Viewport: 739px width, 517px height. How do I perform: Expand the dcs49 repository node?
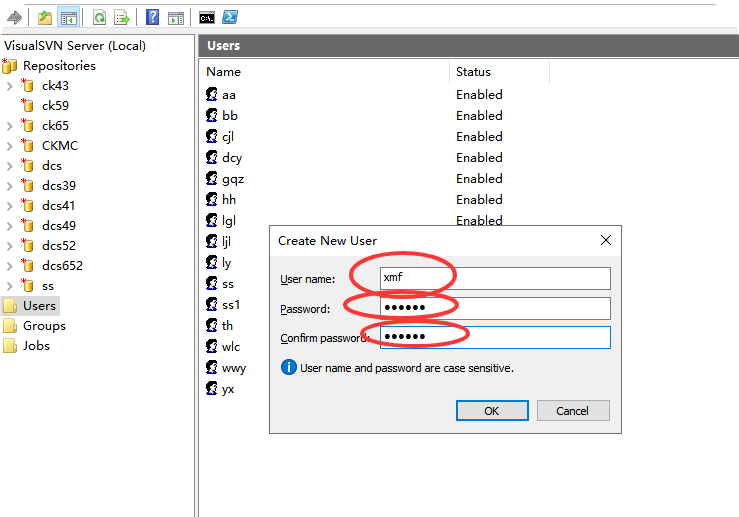[x=9, y=226]
